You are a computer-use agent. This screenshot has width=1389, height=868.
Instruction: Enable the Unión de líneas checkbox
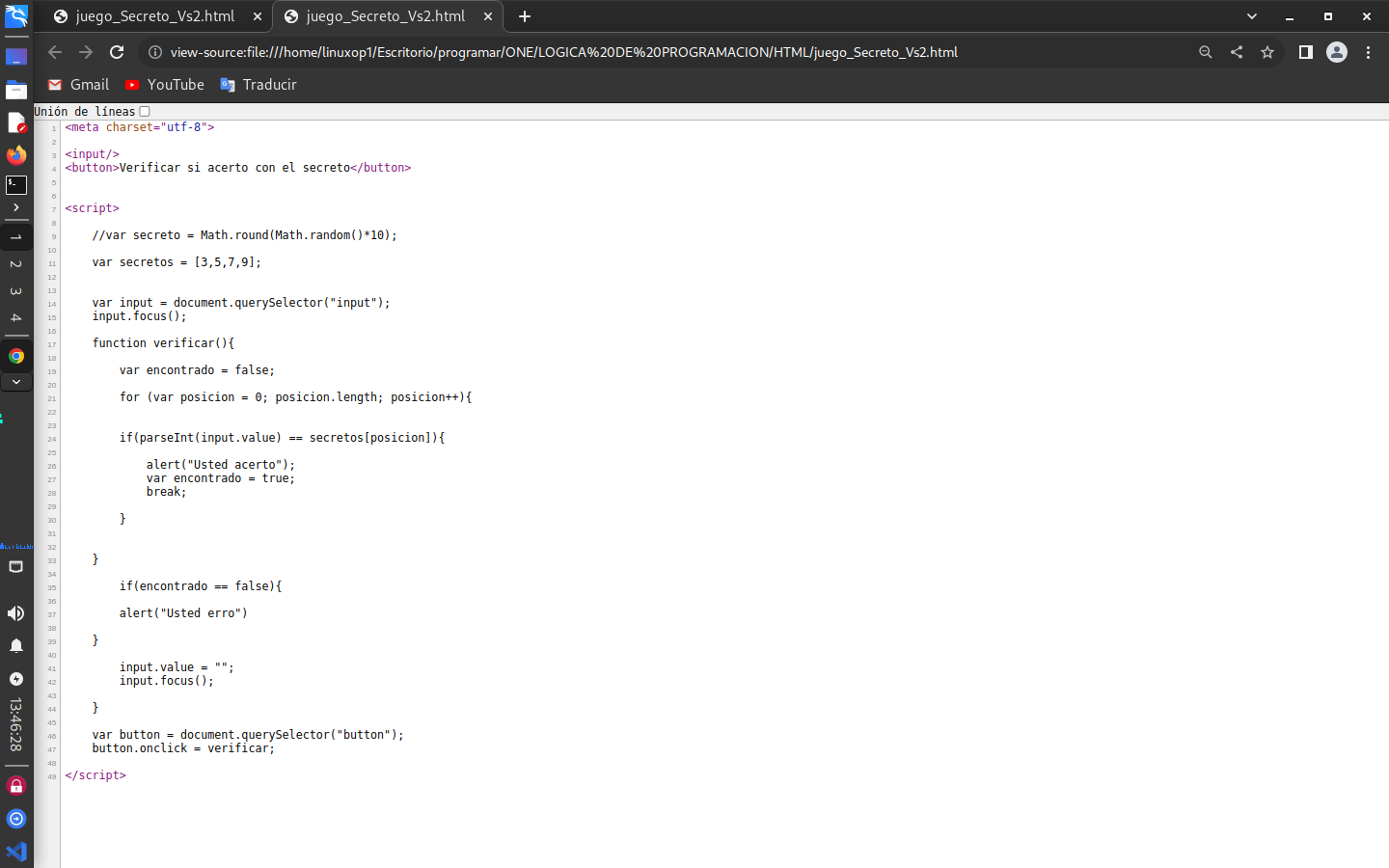coord(145,112)
